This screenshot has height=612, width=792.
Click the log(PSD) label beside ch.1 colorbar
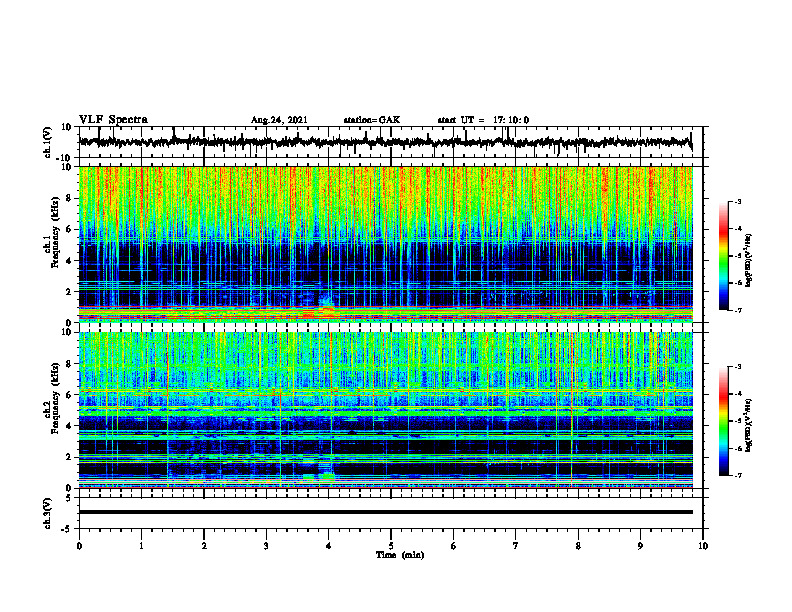[x=749, y=261]
